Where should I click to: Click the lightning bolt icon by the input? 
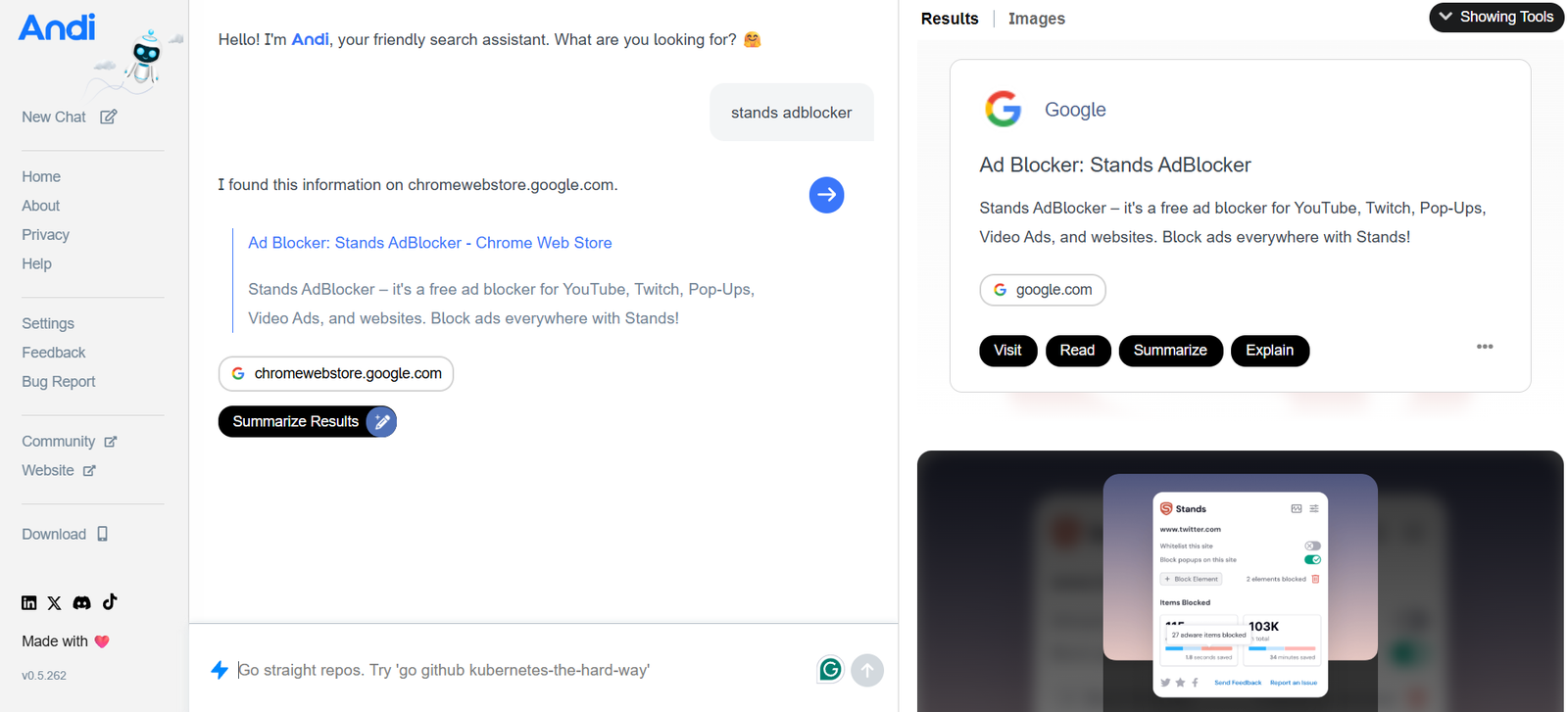[220, 670]
